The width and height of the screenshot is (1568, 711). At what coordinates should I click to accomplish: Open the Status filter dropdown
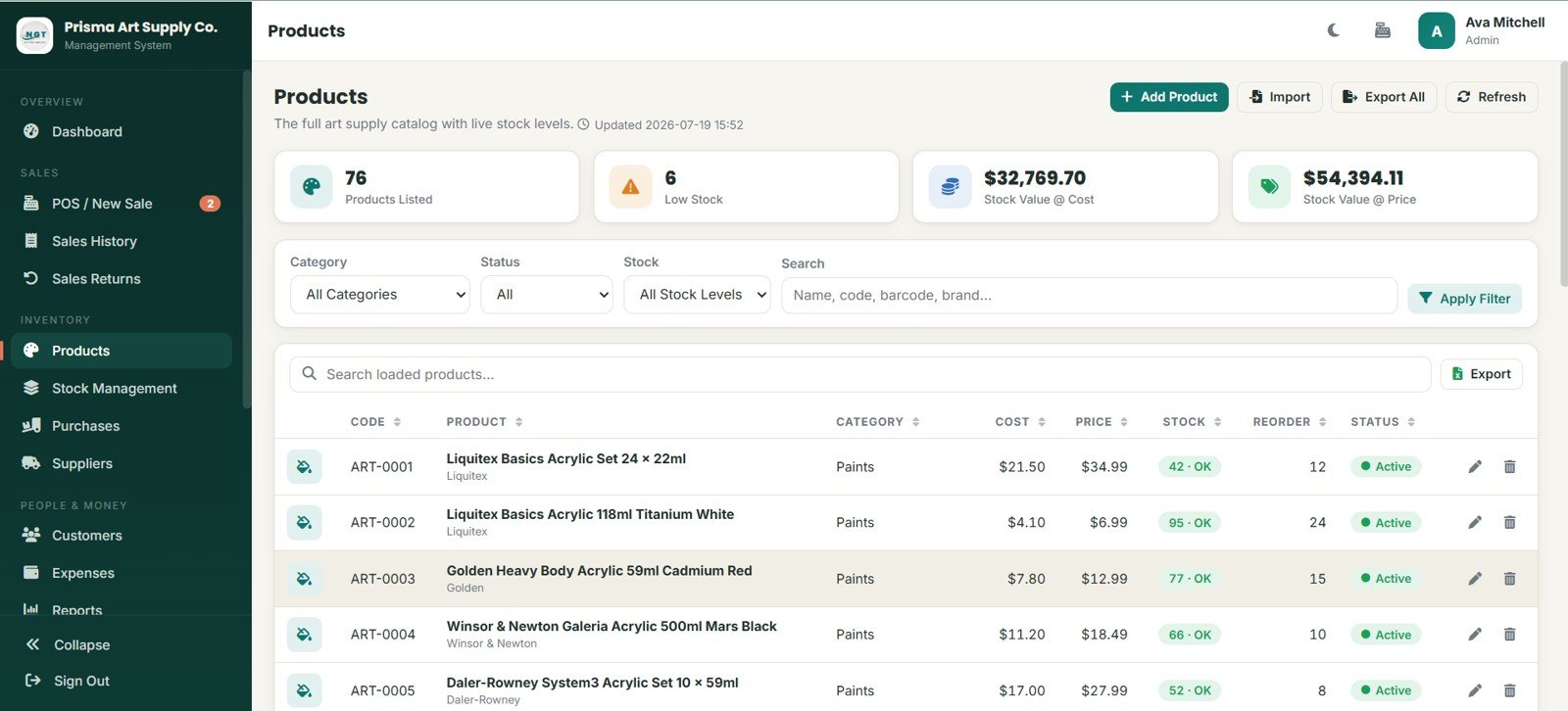[547, 295]
